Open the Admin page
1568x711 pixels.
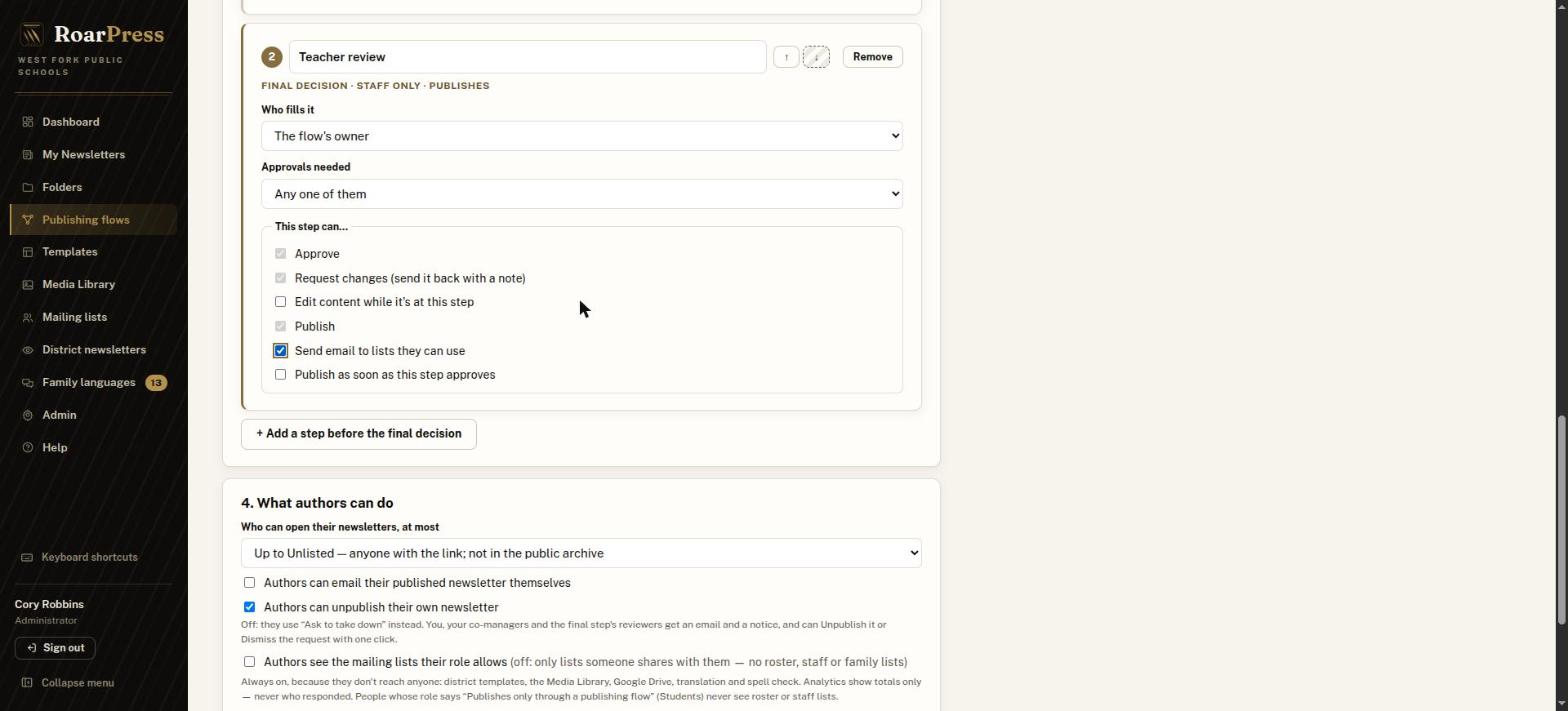94,415
